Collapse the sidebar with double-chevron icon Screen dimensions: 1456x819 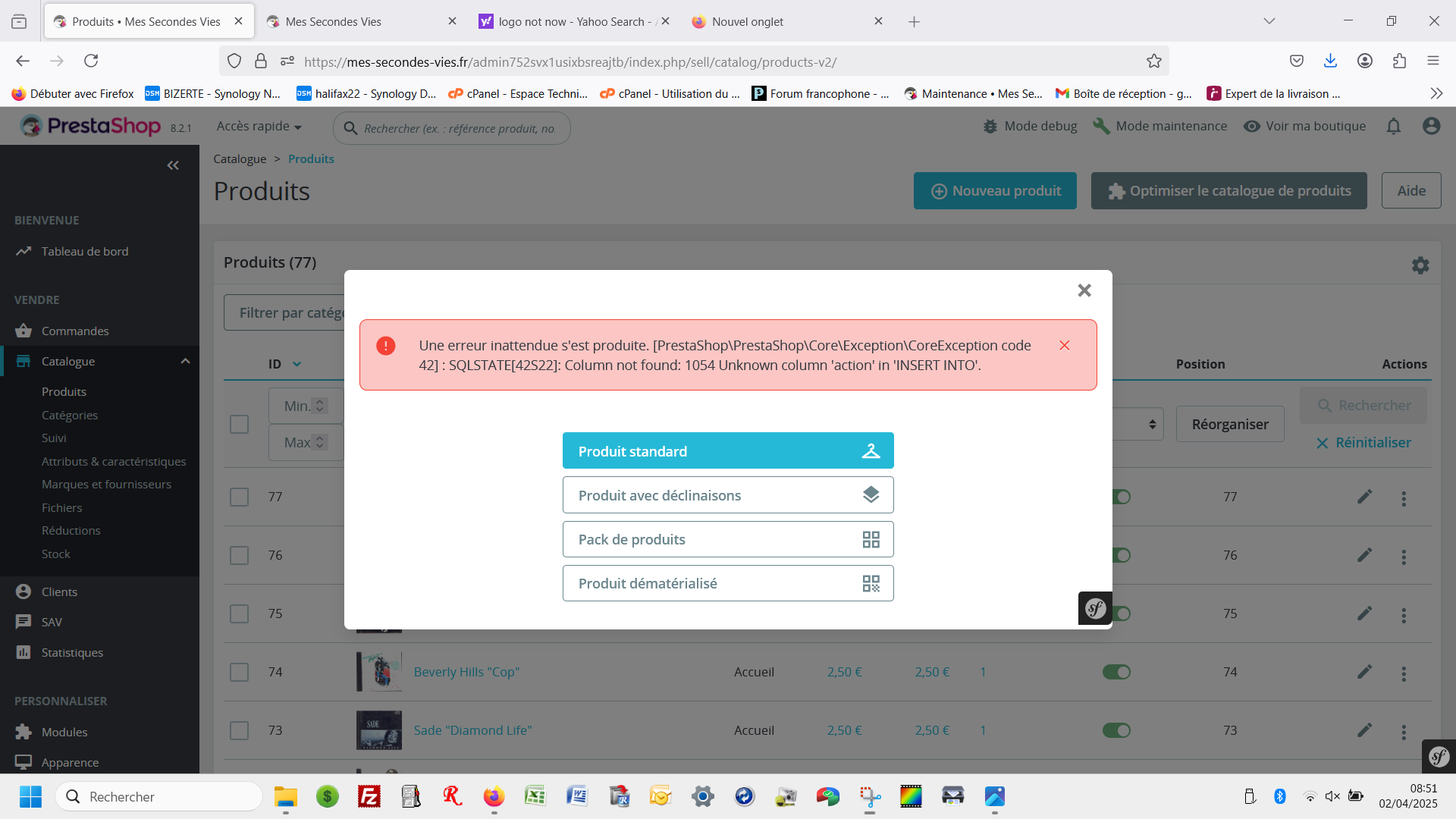(173, 165)
